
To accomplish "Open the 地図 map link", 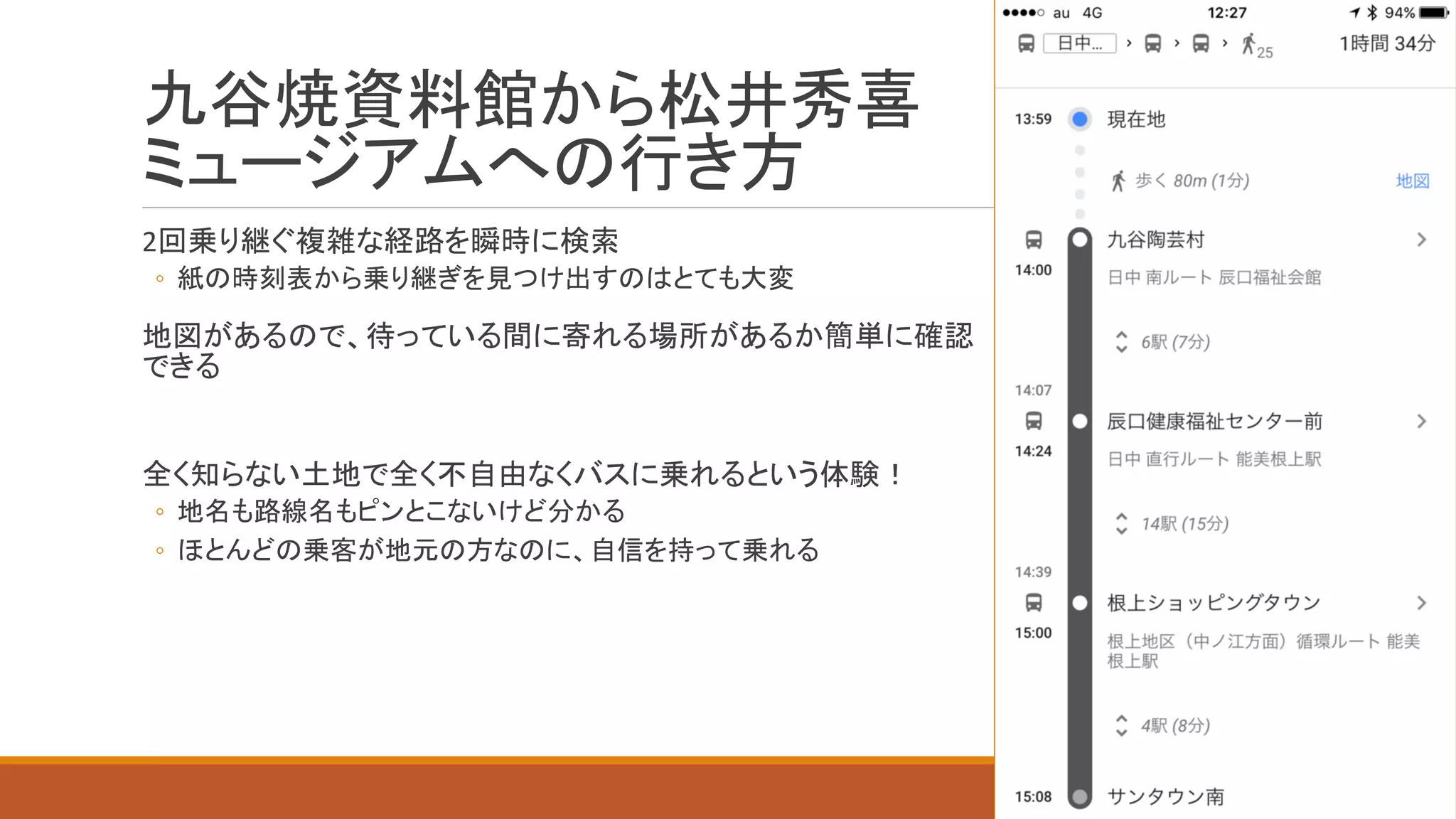I will (x=1412, y=181).
